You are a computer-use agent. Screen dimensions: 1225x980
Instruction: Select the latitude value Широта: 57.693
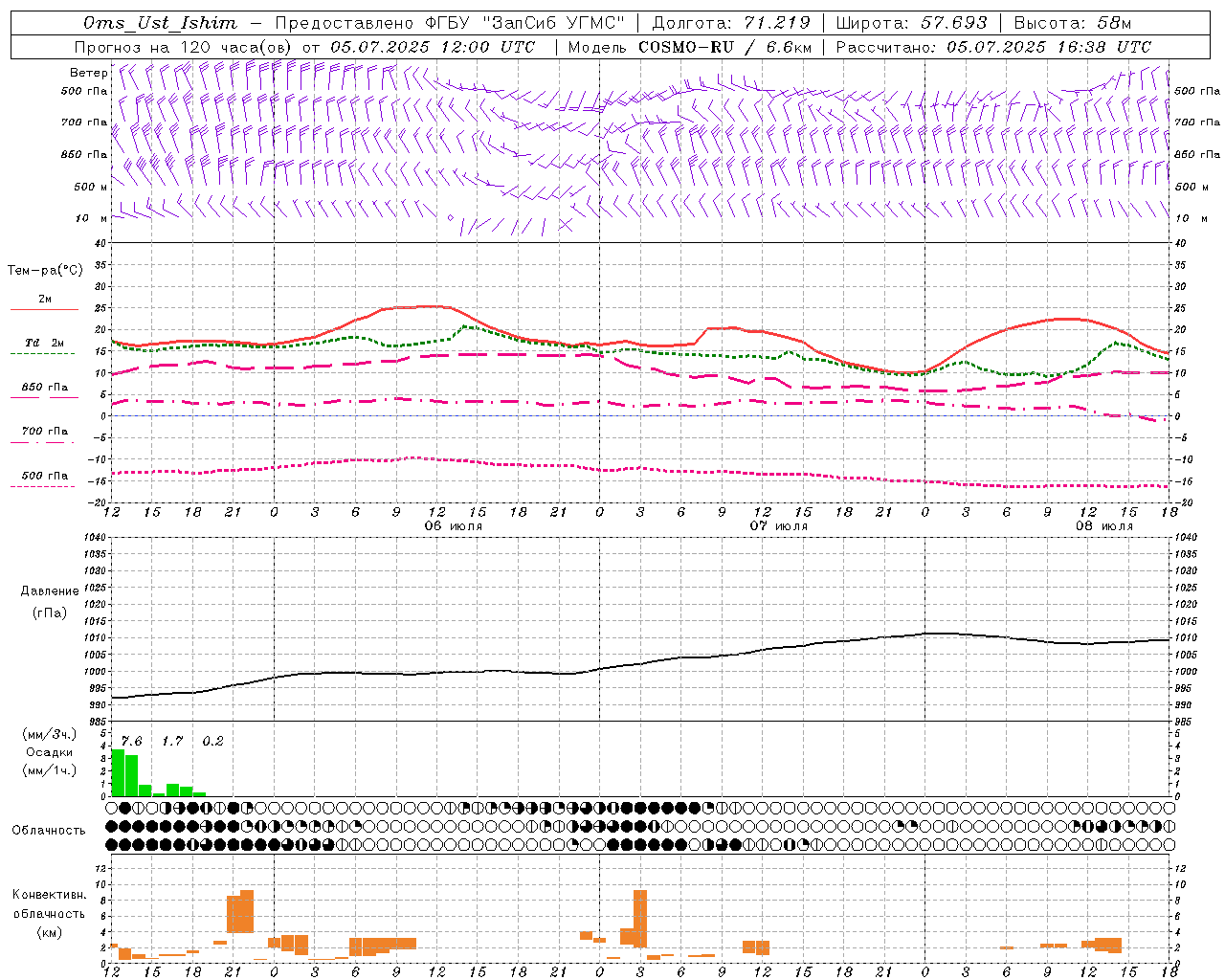(911, 23)
